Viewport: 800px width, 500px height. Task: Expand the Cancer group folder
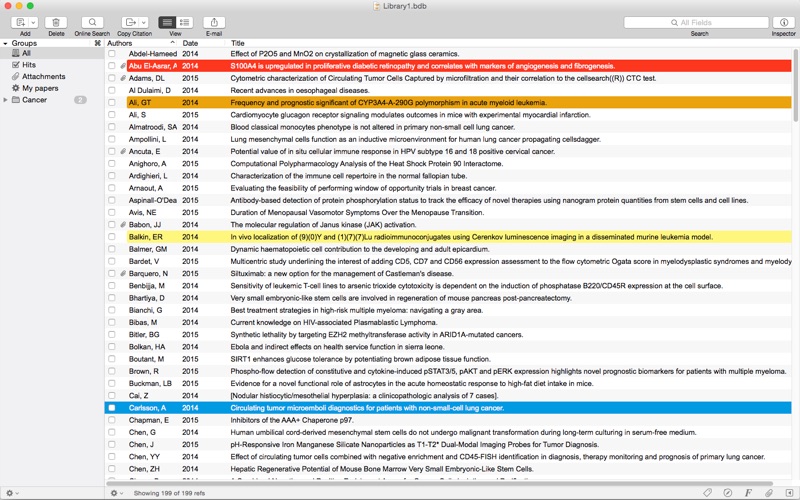[x=6, y=100]
